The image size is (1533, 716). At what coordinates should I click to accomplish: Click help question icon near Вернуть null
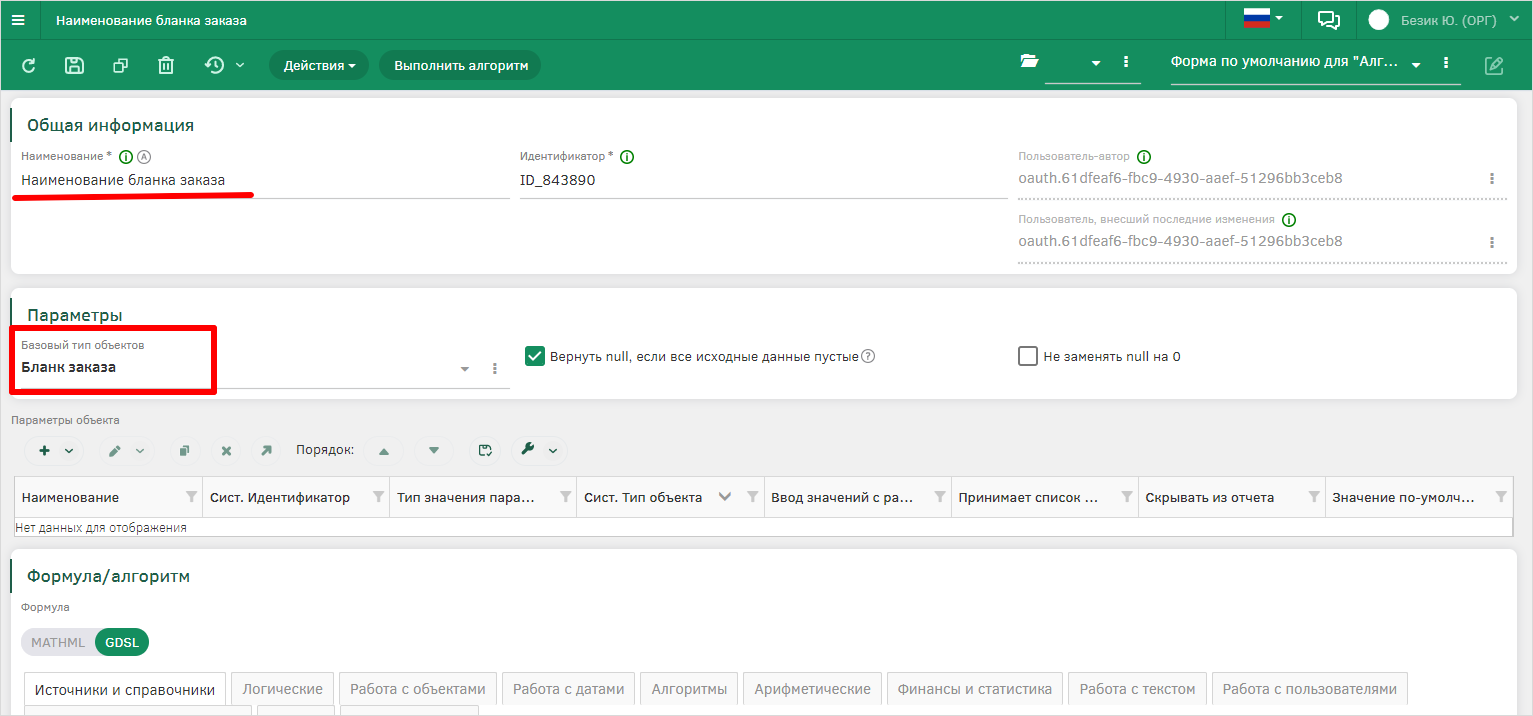pos(868,356)
